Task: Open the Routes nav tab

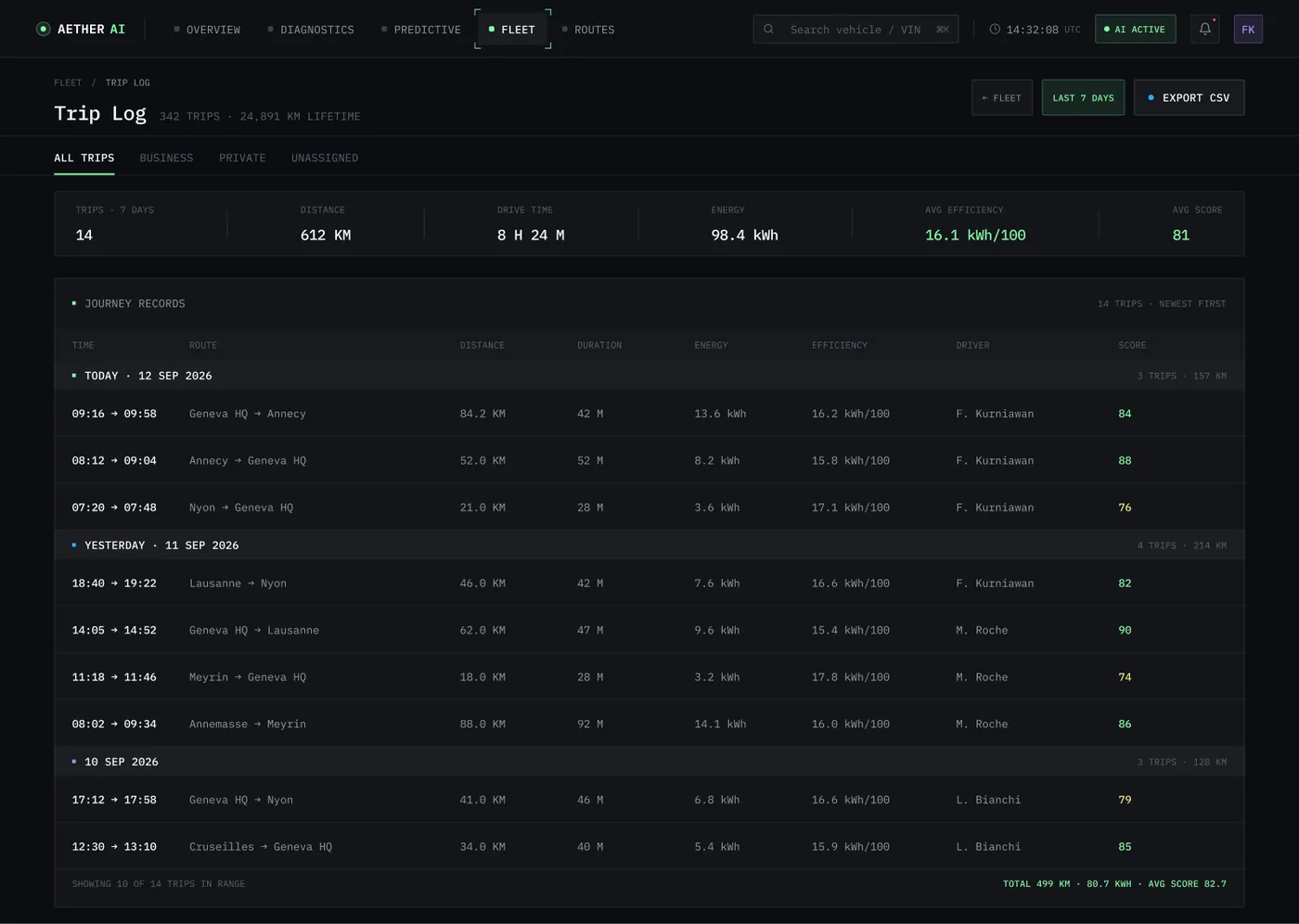Action: (588, 30)
